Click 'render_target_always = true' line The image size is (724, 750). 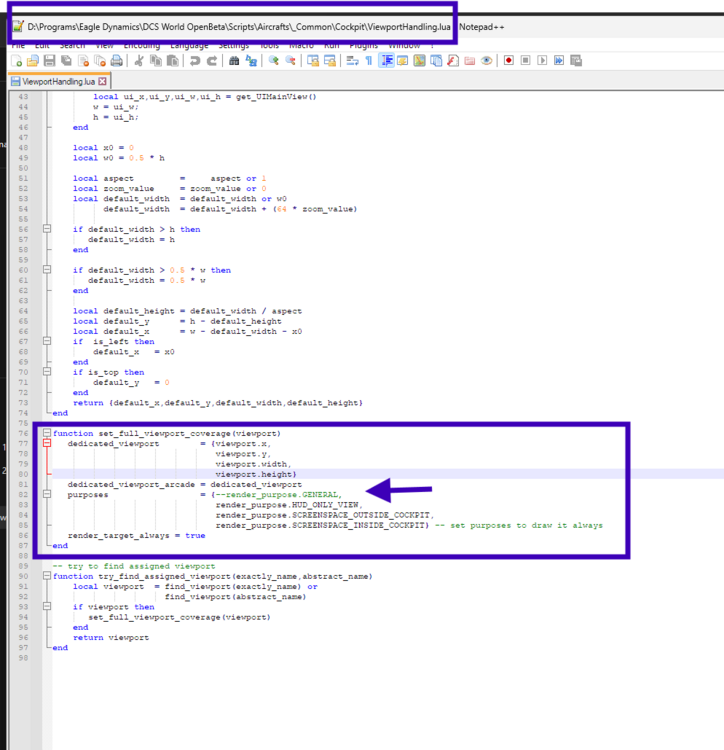(136, 535)
